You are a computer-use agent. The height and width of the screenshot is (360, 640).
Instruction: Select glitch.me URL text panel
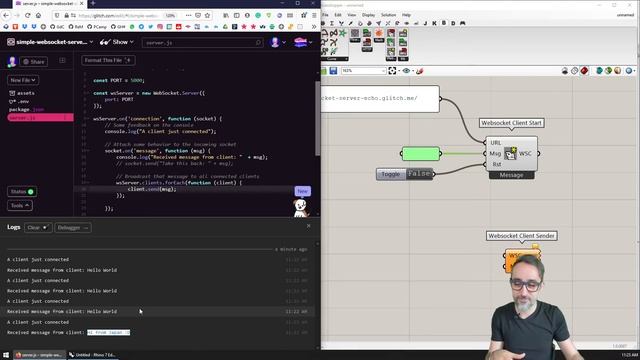point(380,99)
